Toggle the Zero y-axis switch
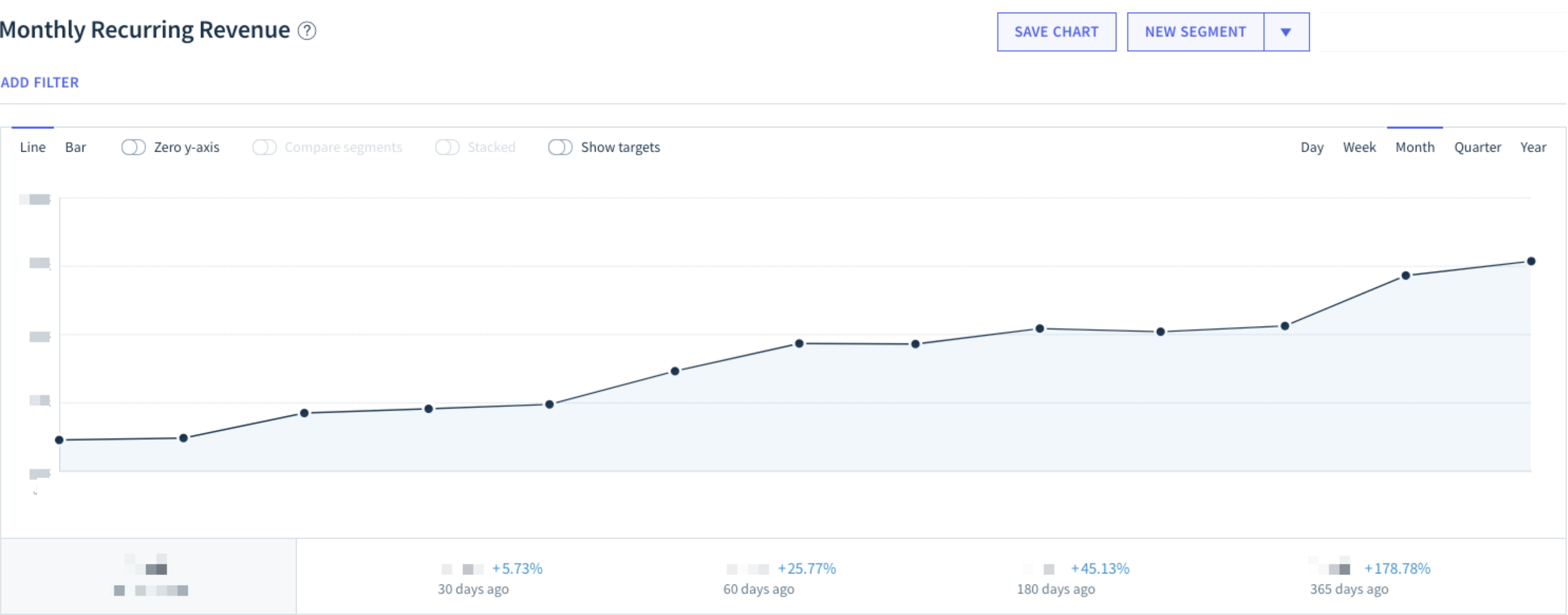This screenshot has height=615, width=1568. [133, 147]
